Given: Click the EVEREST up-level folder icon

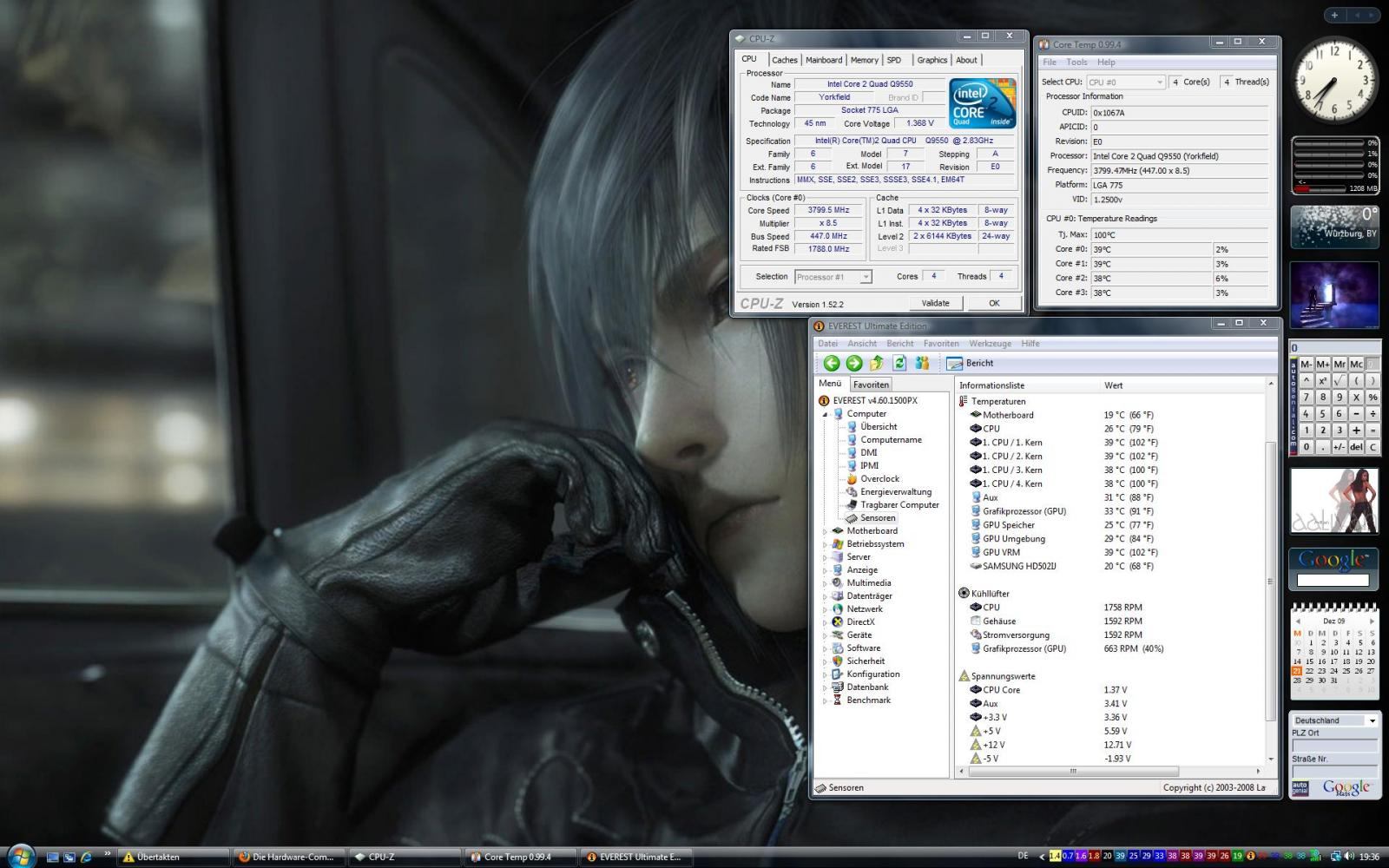Looking at the screenshot, I should click(x=877, y=364).
